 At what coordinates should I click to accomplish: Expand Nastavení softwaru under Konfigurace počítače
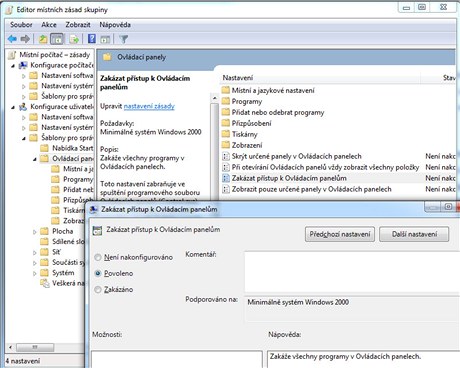[24, 76]
